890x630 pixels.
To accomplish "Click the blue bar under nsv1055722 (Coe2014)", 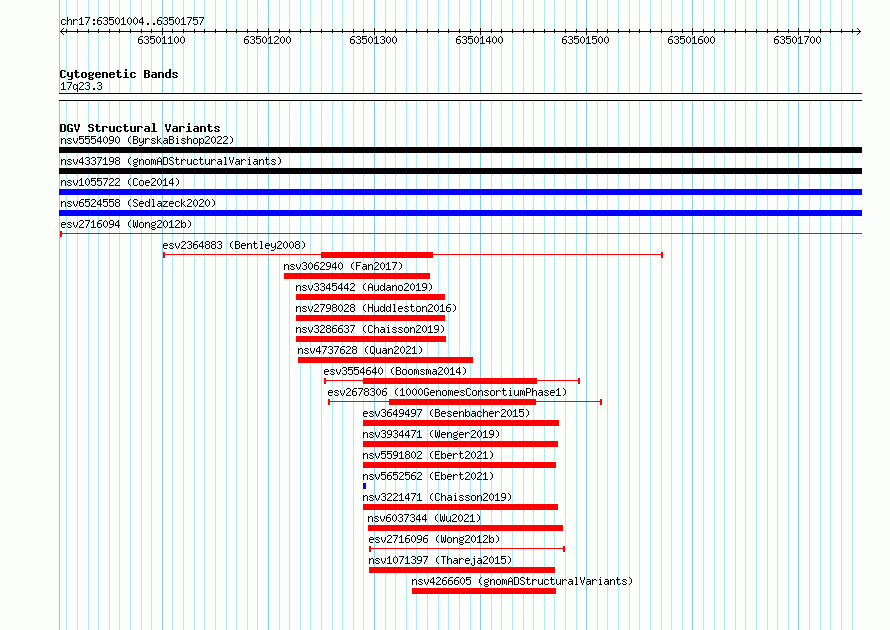I will point(460,192).
